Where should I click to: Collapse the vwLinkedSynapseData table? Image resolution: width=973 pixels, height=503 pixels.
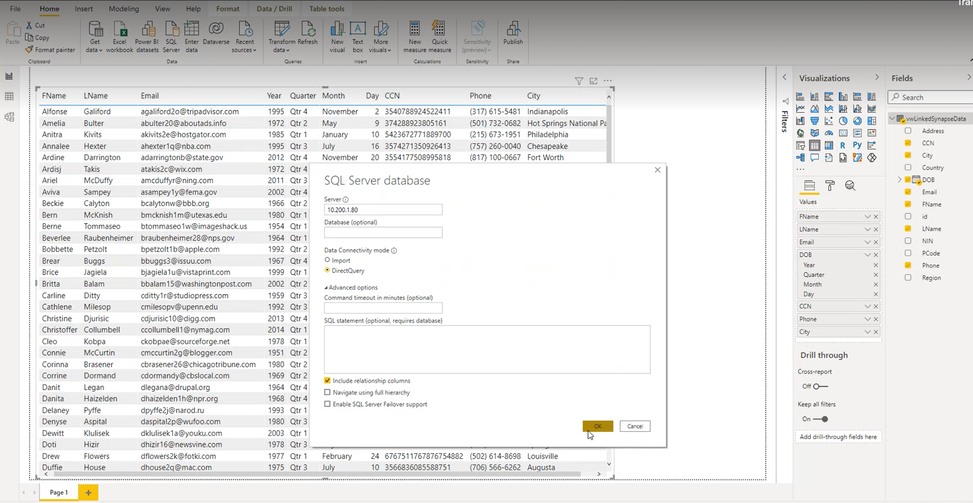pyautogui.click(x=892, y=118)
